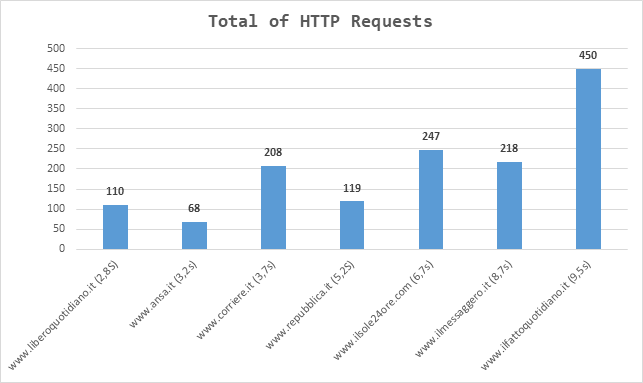The width and height of the screenshot is (643, 383).
Task: Click the y-axis value "400"
Action: pyautogui.click(x=56, y=88)
